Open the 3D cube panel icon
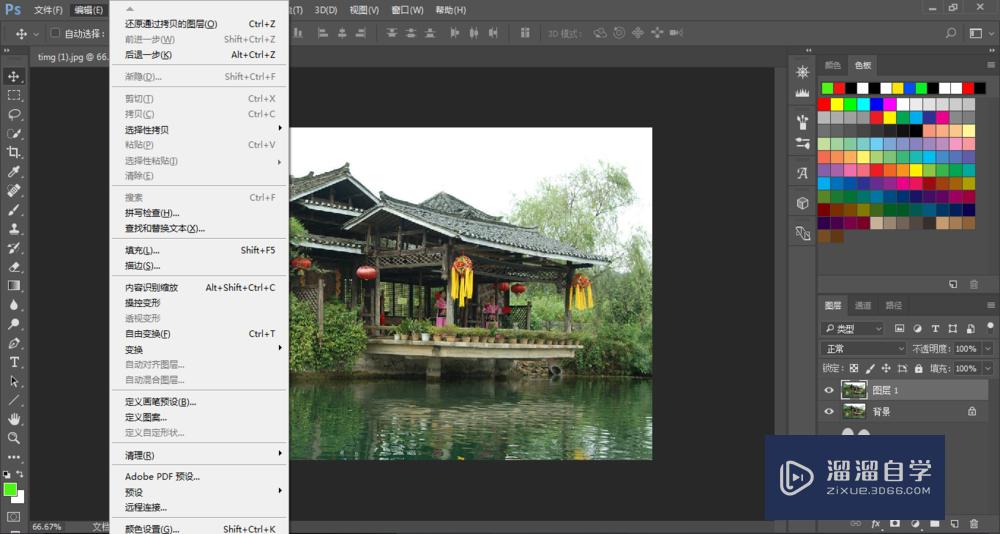The image size is (1000, 534). (802, 203)
